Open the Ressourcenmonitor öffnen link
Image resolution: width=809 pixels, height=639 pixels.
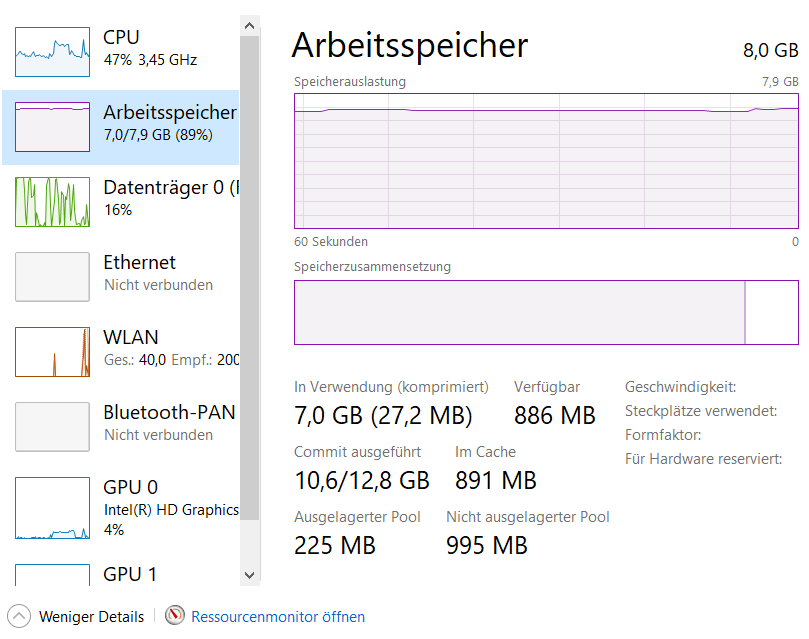coord(278,617)
